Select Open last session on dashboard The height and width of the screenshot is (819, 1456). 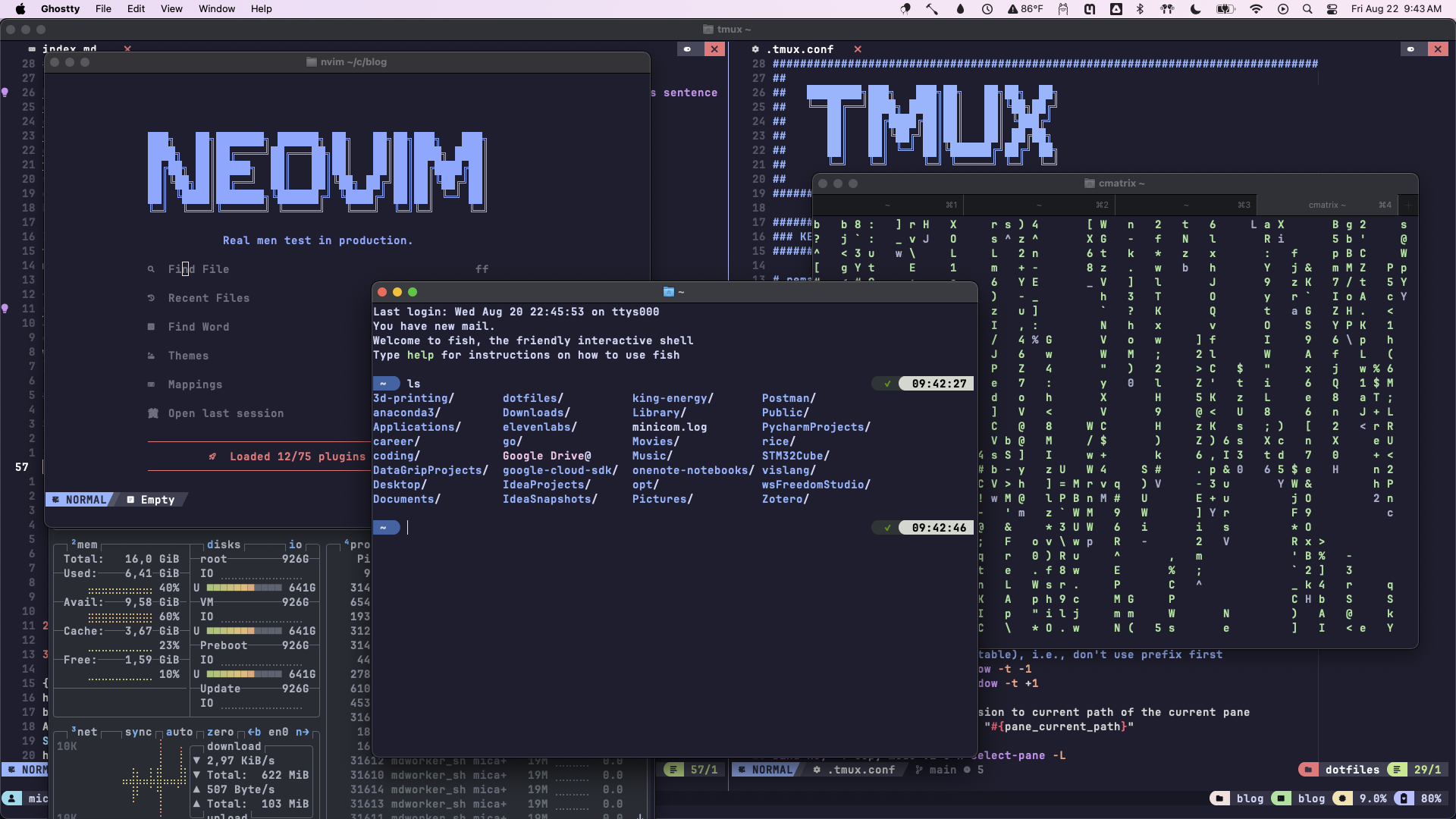[x=226, y=413]
